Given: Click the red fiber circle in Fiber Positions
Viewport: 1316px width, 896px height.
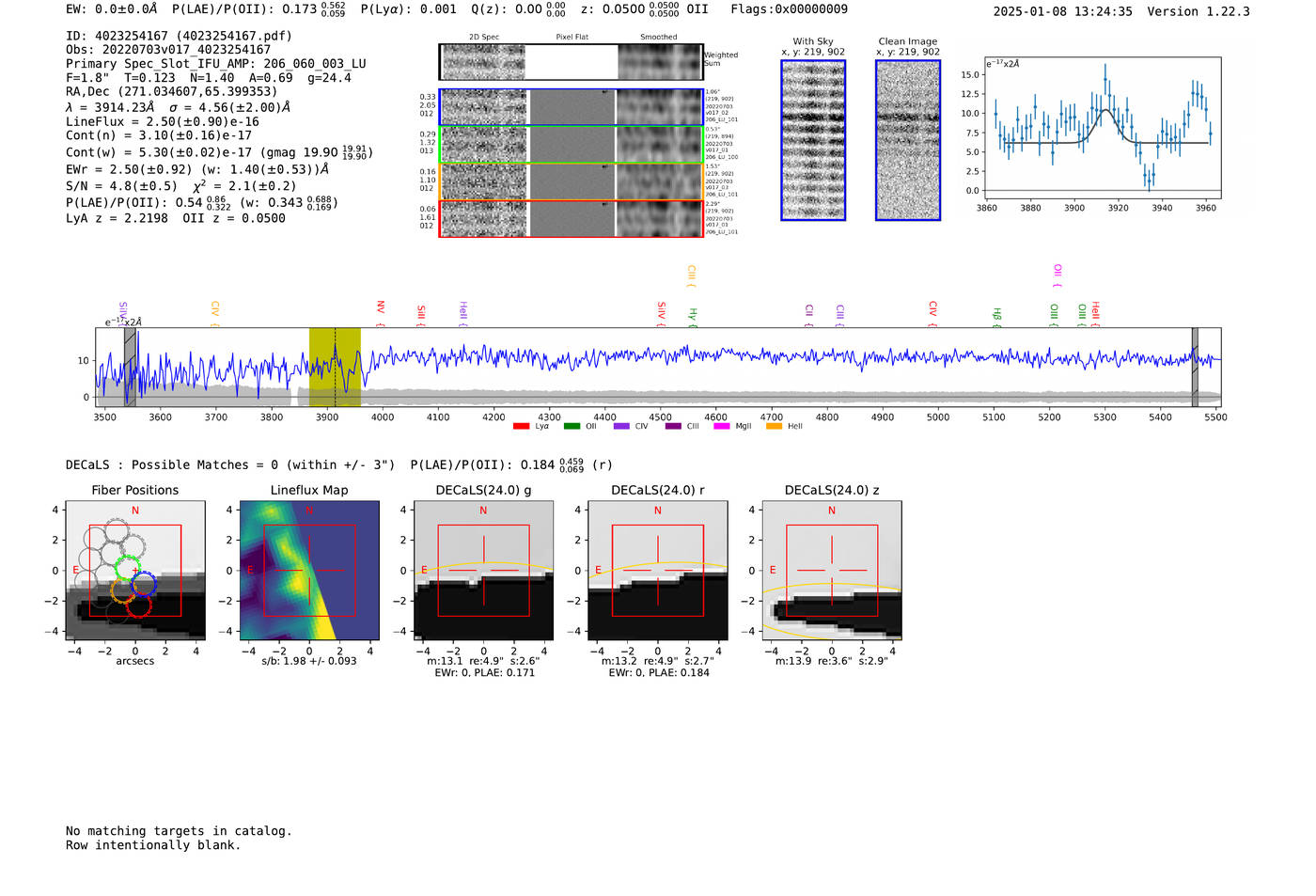Looking at the screenshot, I should click(x=139, y=605).
